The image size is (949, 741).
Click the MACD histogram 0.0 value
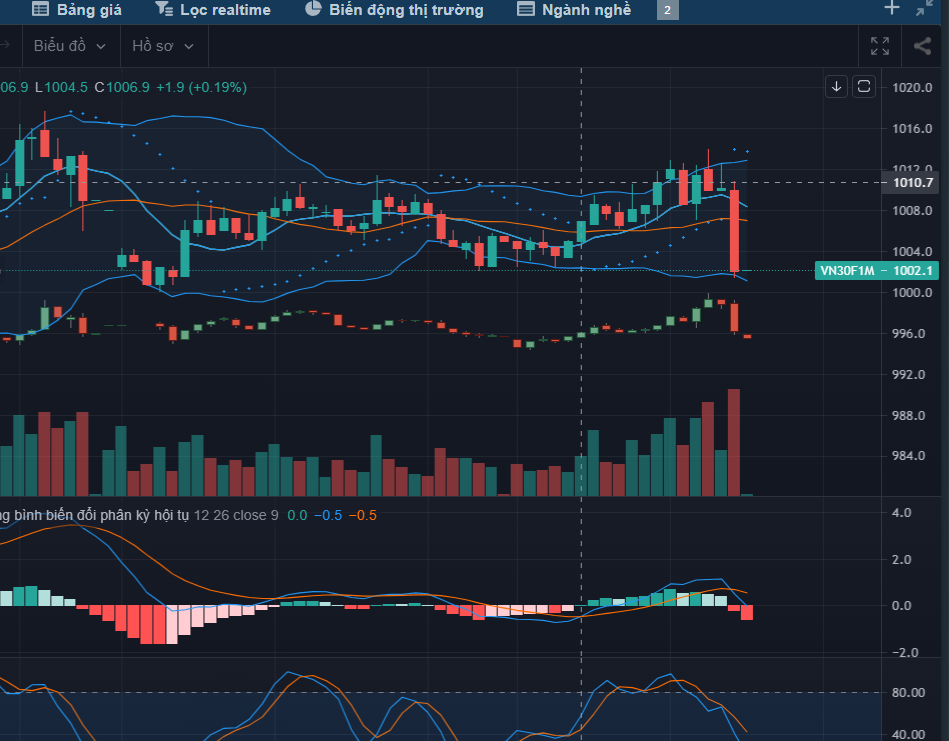coord(297,515)
